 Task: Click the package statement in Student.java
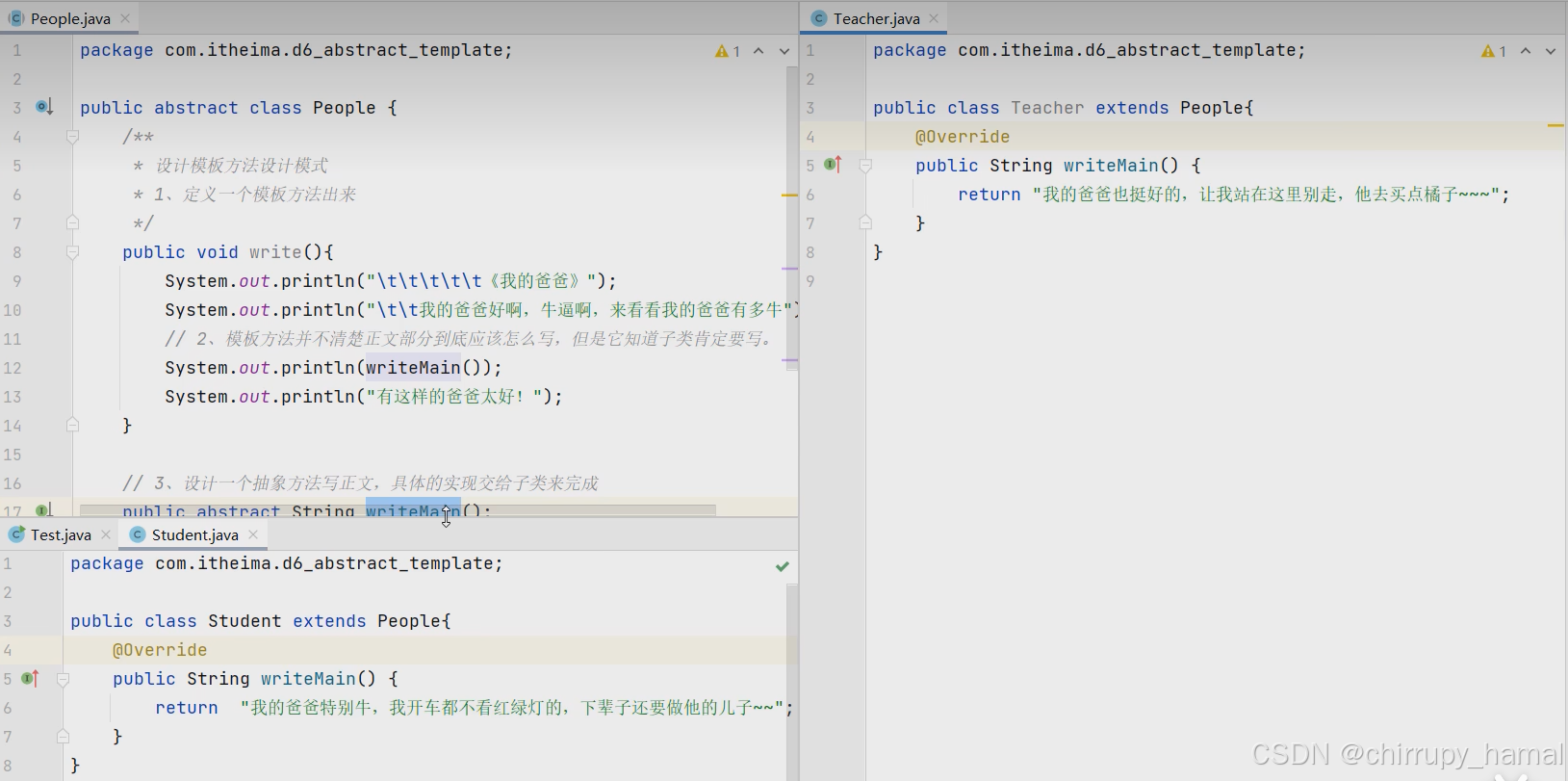pyautogui.click(x=287, y=563)
